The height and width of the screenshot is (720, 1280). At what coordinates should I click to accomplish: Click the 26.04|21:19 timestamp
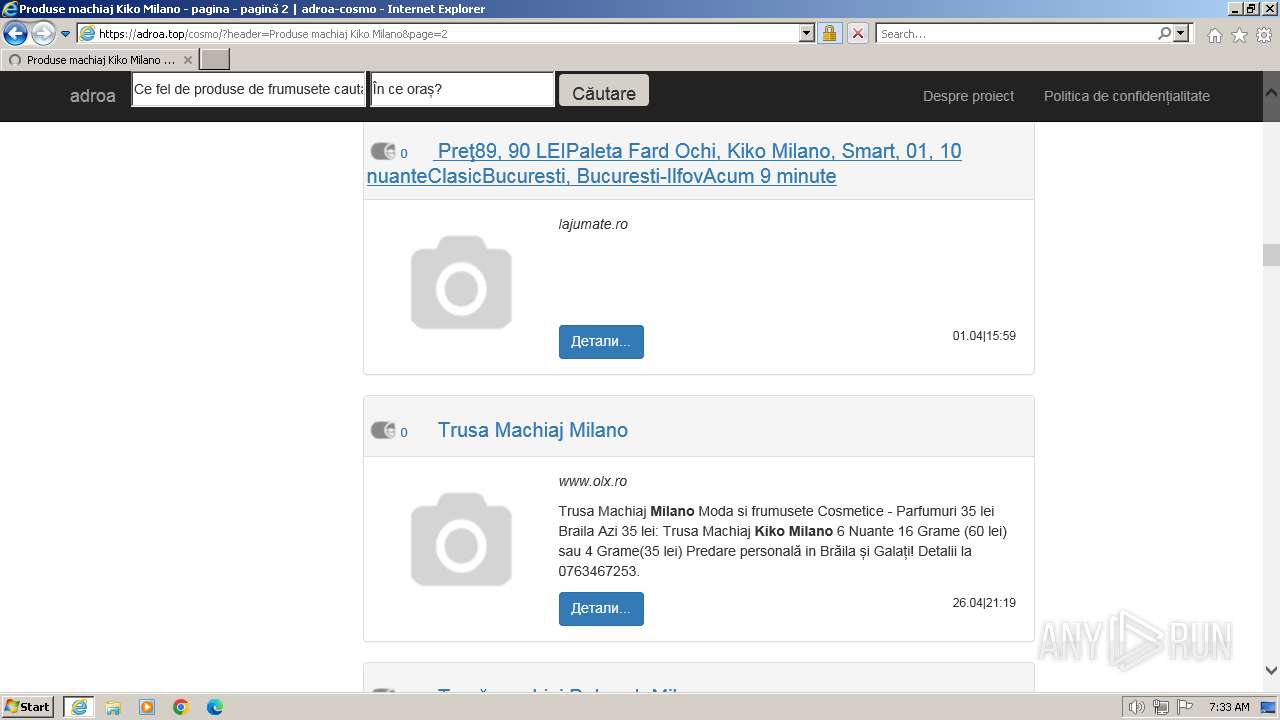coord(984,603)
